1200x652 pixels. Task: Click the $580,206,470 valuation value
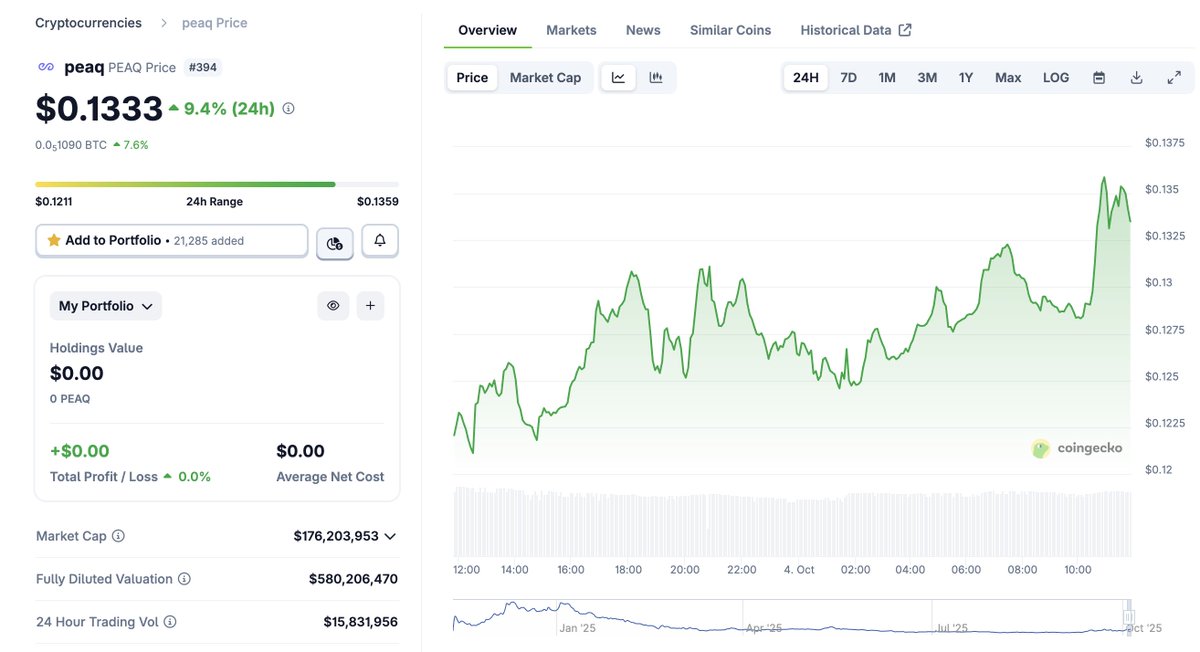coord(353,579)
